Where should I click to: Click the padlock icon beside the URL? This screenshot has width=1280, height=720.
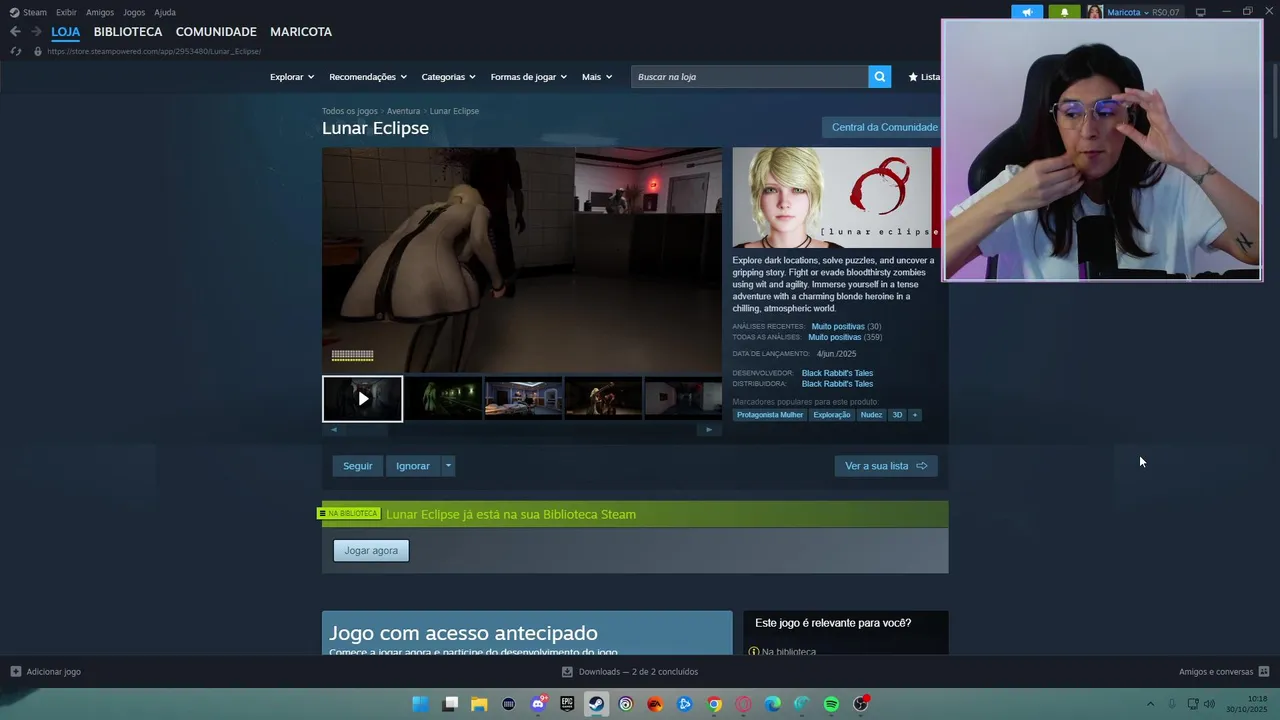(x=38, y=51)
